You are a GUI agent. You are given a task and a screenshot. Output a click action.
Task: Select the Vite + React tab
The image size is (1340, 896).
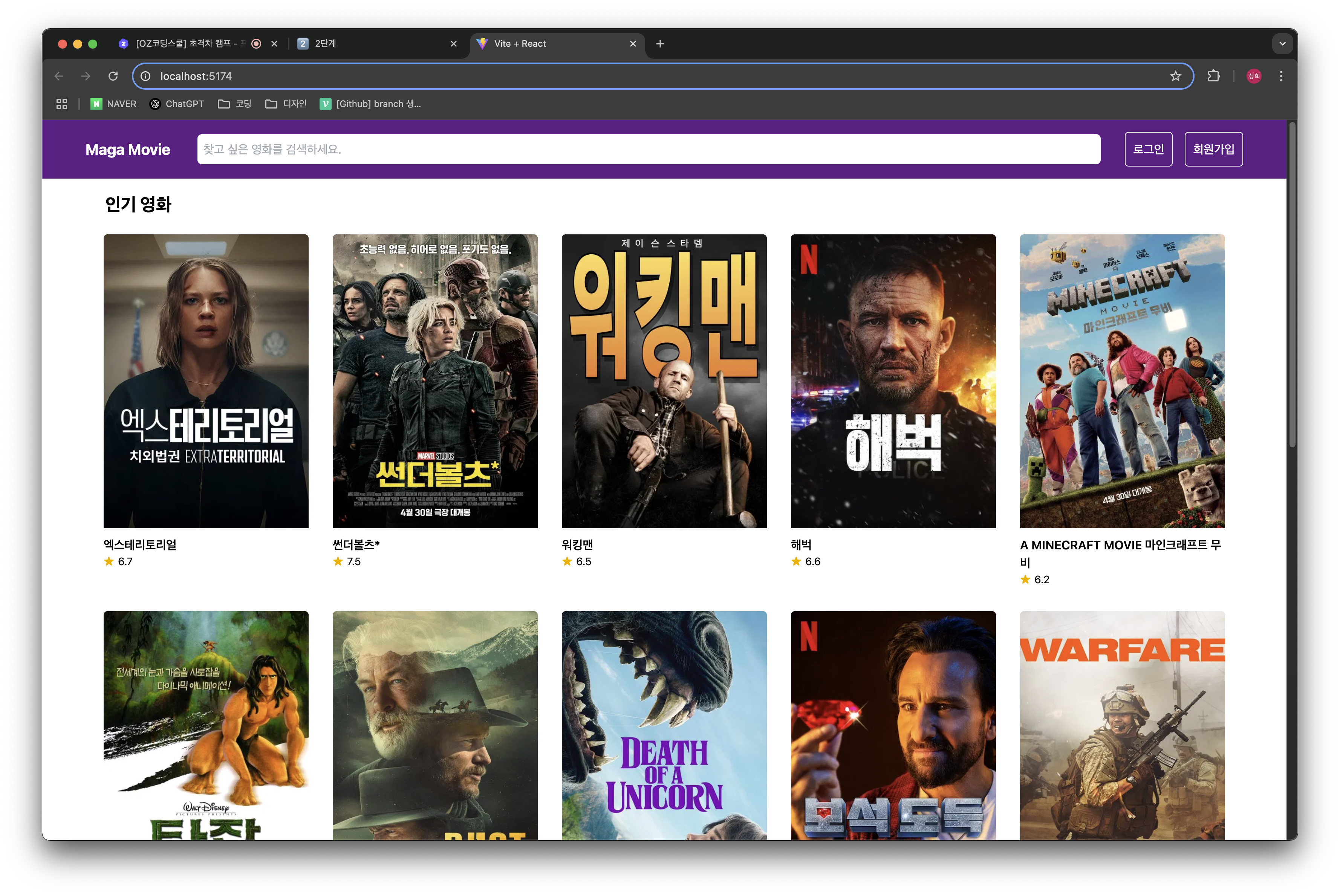(557, 43)
